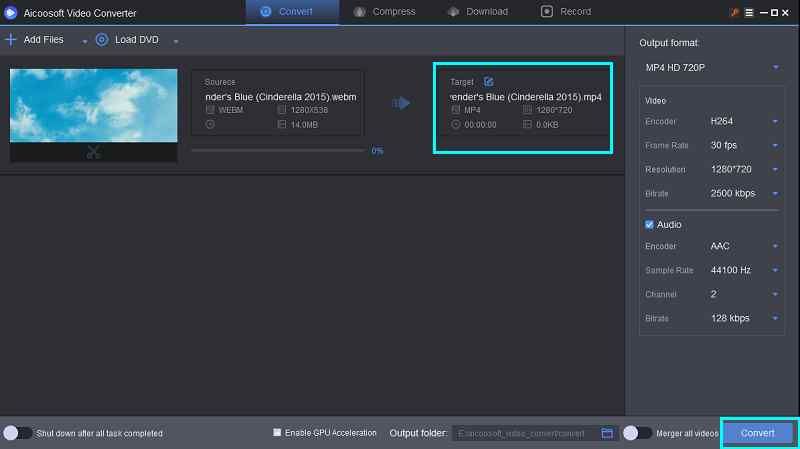Toggle shut down after all task completed
The height and width of the screenshot is (449, 800).
(x=17, y=433)
